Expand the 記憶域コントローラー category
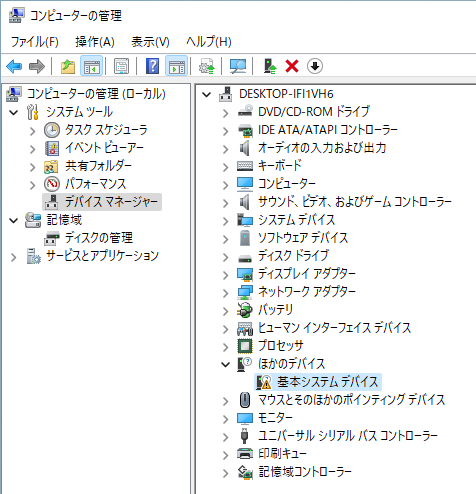Image resolution: width=476 pixels, height=494 pixels. 226,473
